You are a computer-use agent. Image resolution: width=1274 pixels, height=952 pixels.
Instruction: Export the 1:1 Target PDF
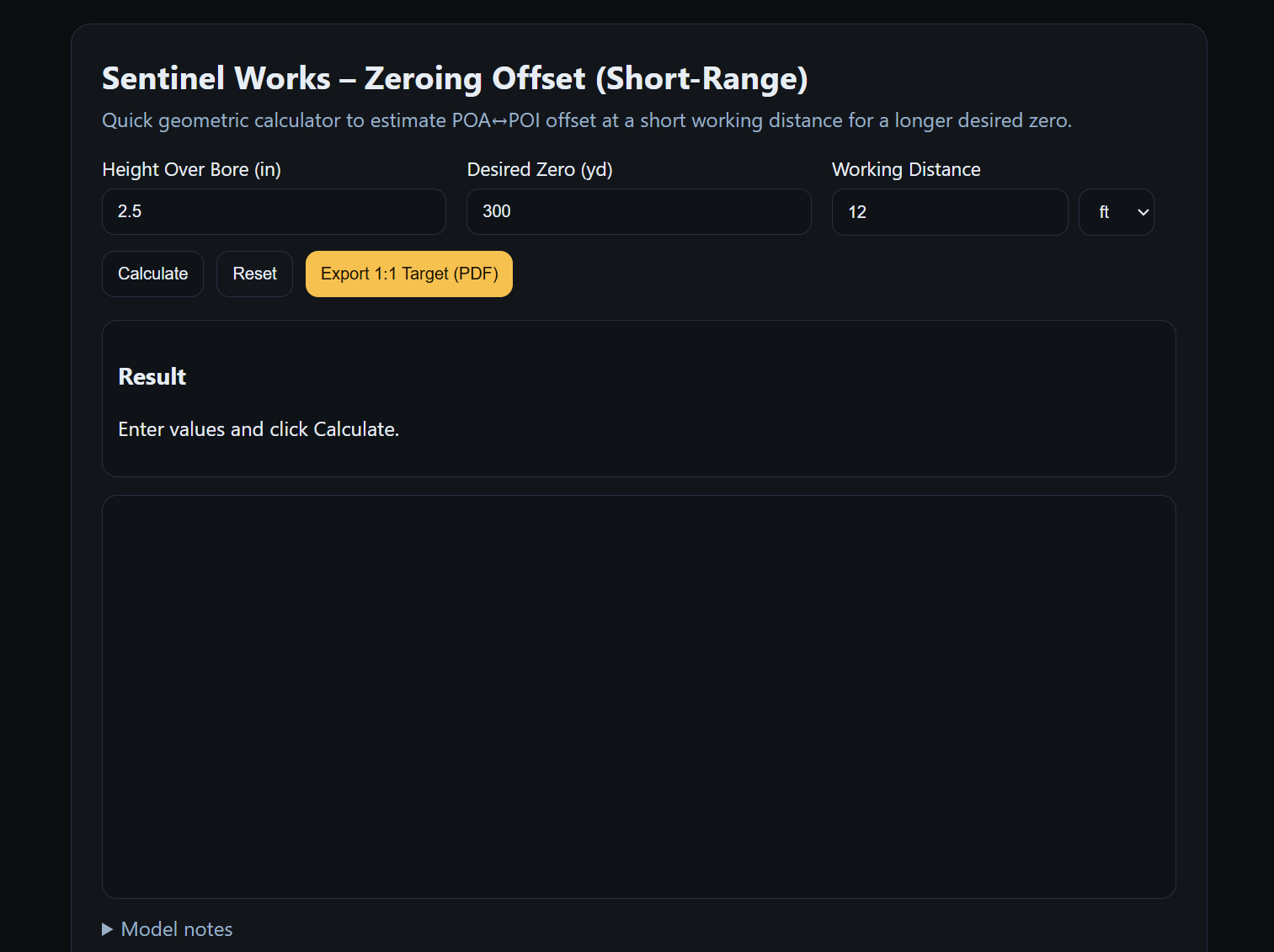click(409, 274)
